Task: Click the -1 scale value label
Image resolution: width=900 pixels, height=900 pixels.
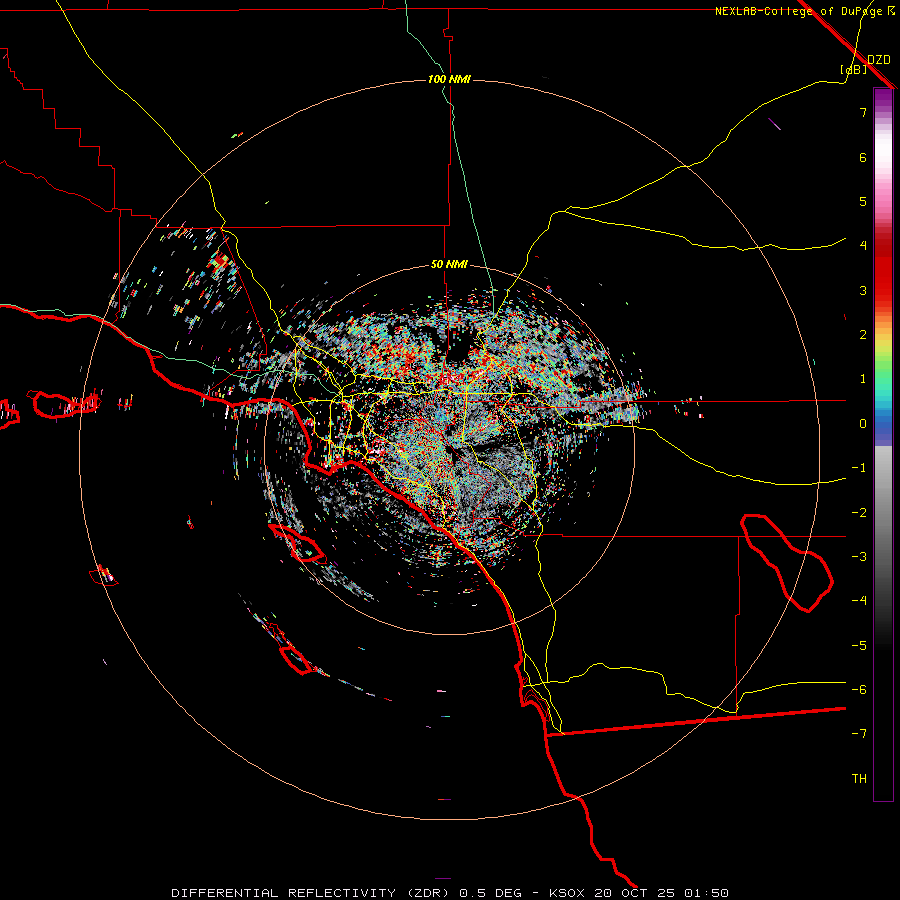Action: 859,468
